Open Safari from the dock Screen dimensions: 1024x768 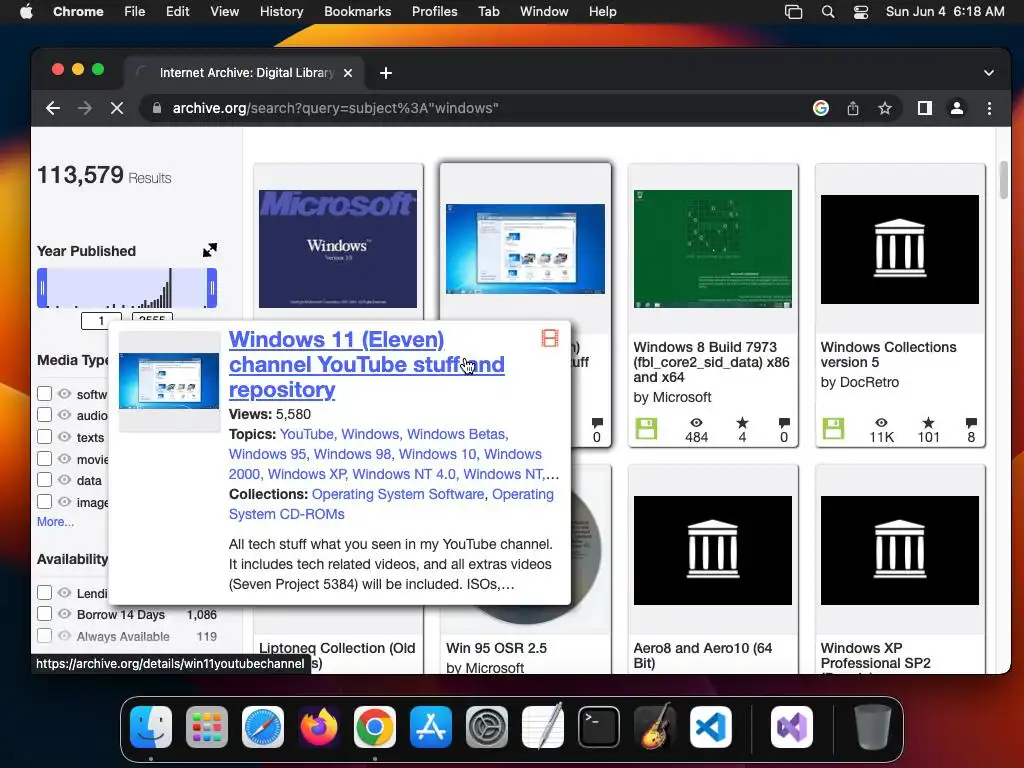click(263, 727)
